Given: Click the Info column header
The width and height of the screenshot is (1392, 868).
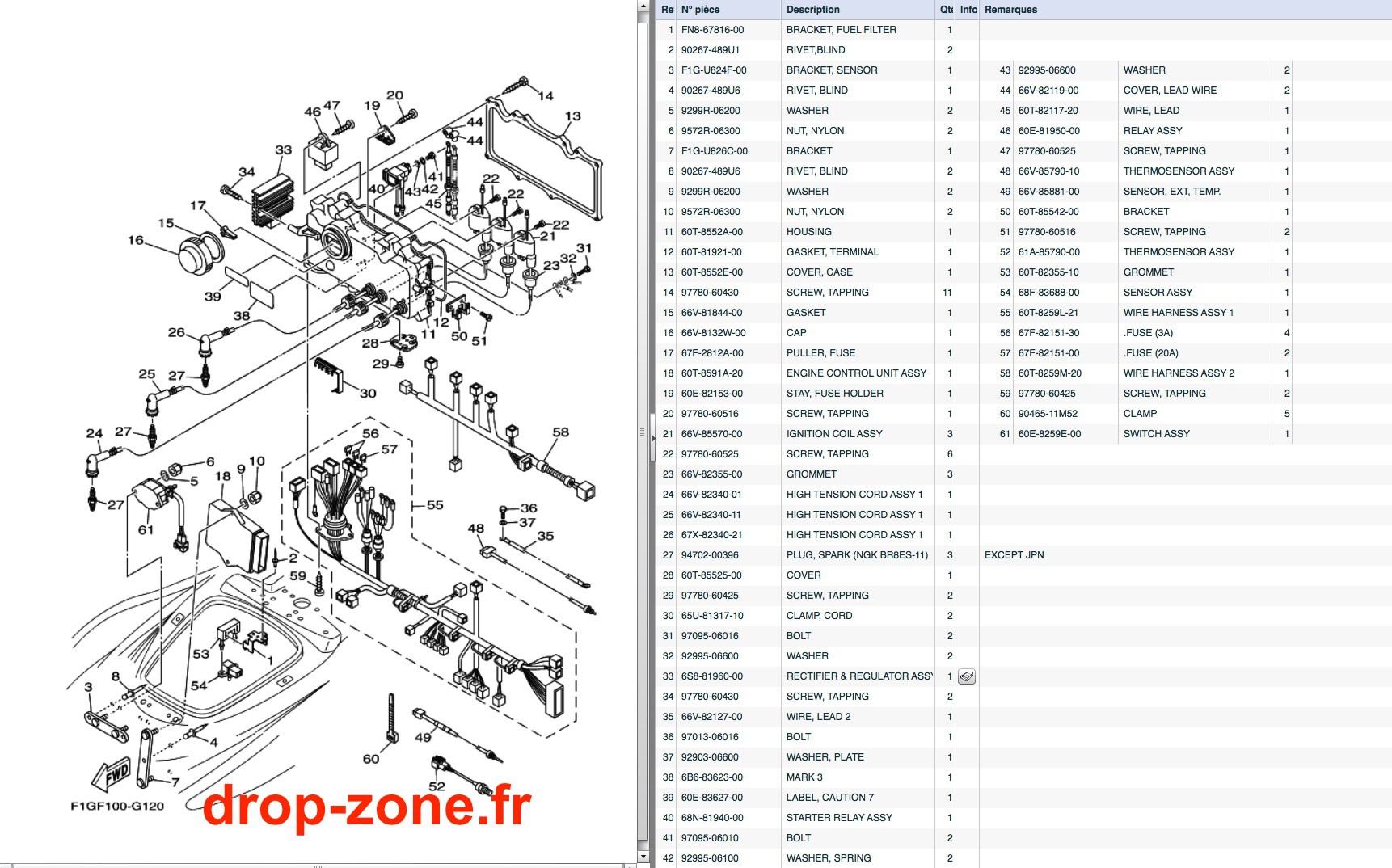Looking at the screenshot, I should pyautogui.click(x=968, y=10).
